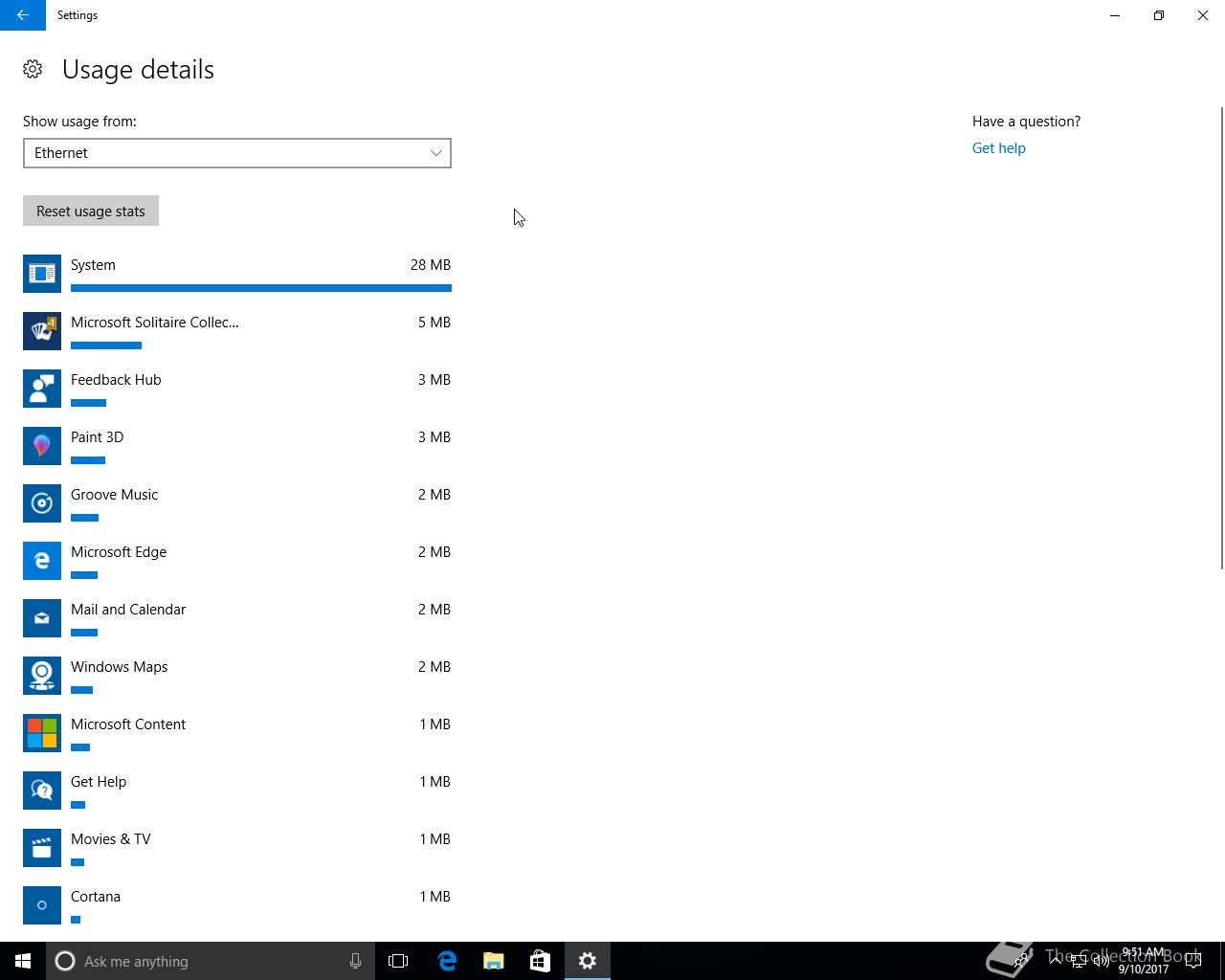The image size is (1225, 980).
Task: Click the Feedback Hub icon
Action: (42, 389)
